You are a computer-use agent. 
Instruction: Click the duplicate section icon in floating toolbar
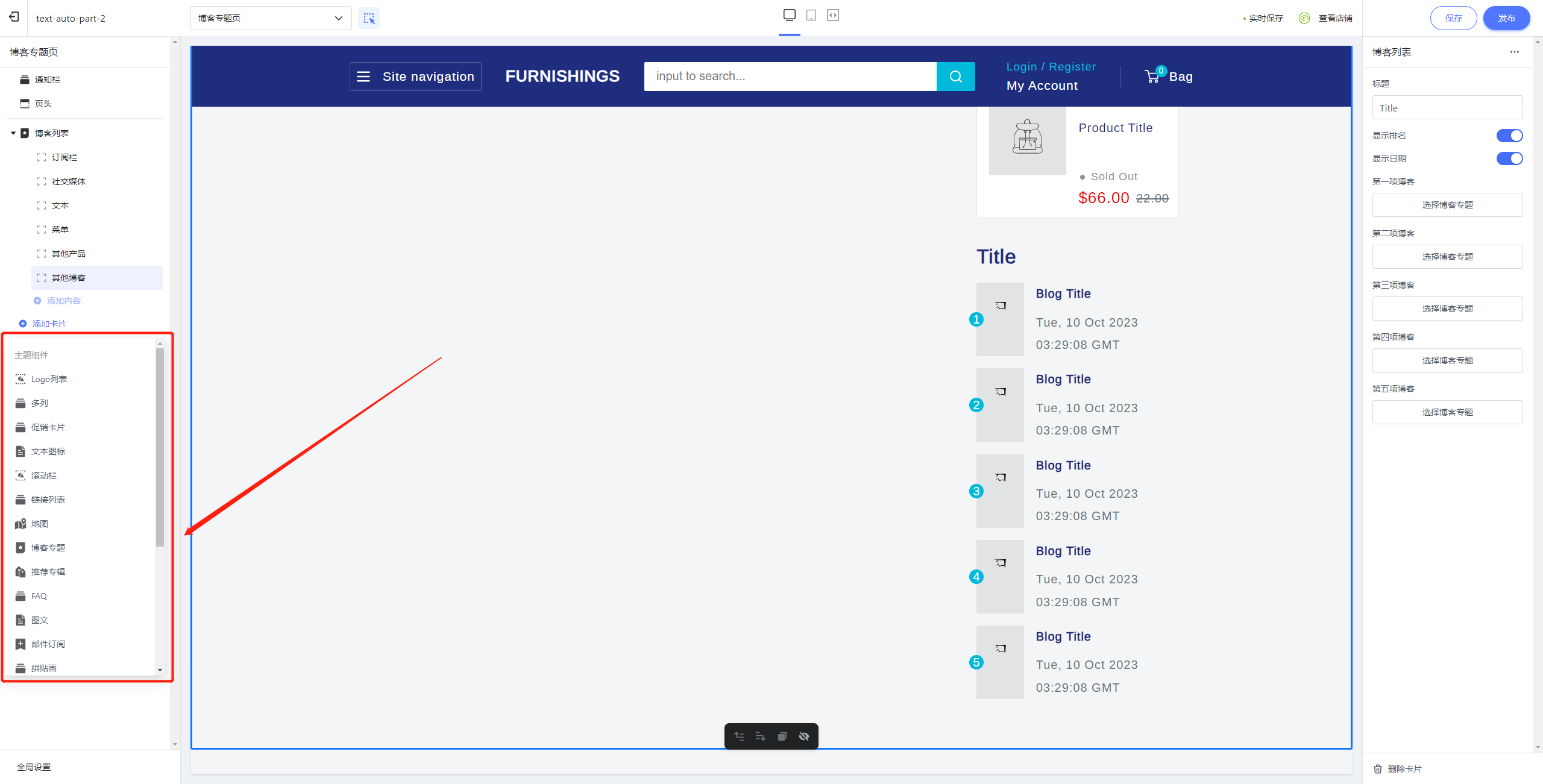coord(782,736)
